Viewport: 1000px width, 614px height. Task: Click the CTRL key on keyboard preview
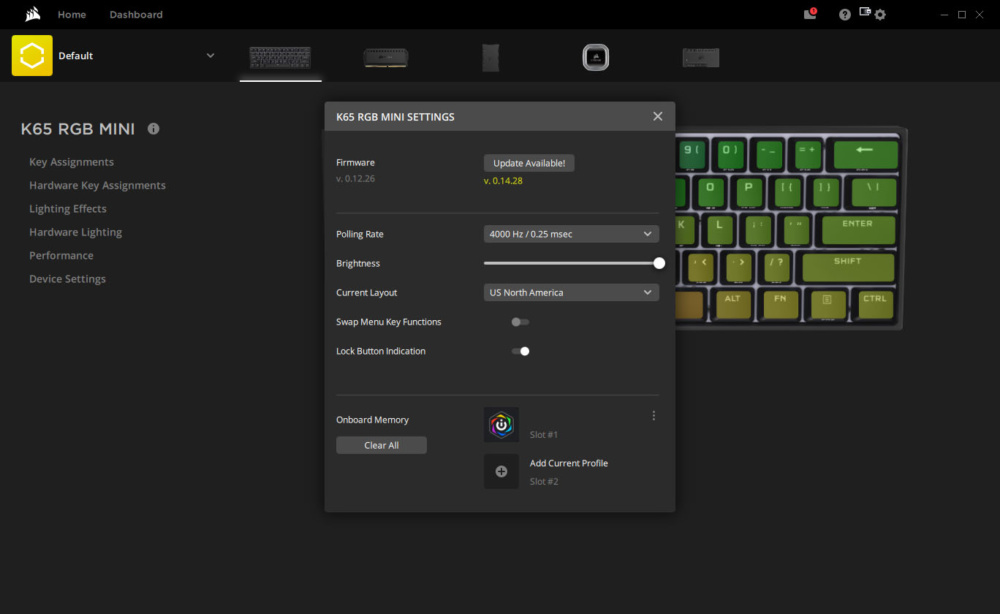874,304
